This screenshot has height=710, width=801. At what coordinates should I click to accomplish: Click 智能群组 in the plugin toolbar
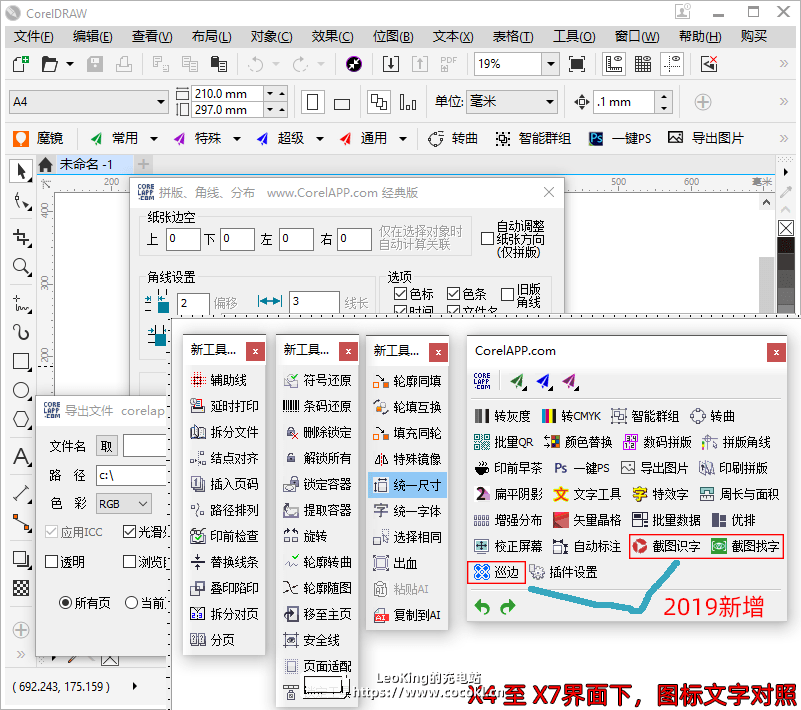point(533,138)
